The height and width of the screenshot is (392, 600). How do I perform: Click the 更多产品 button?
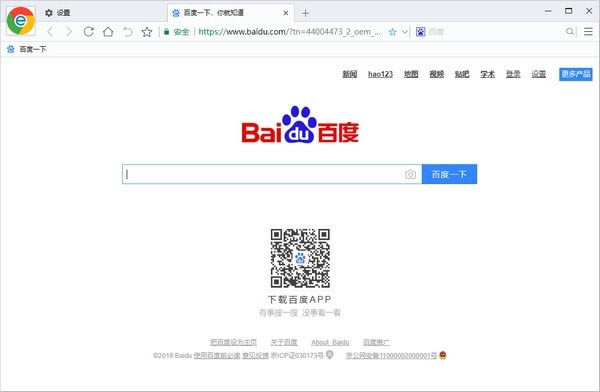pos(576,74)
